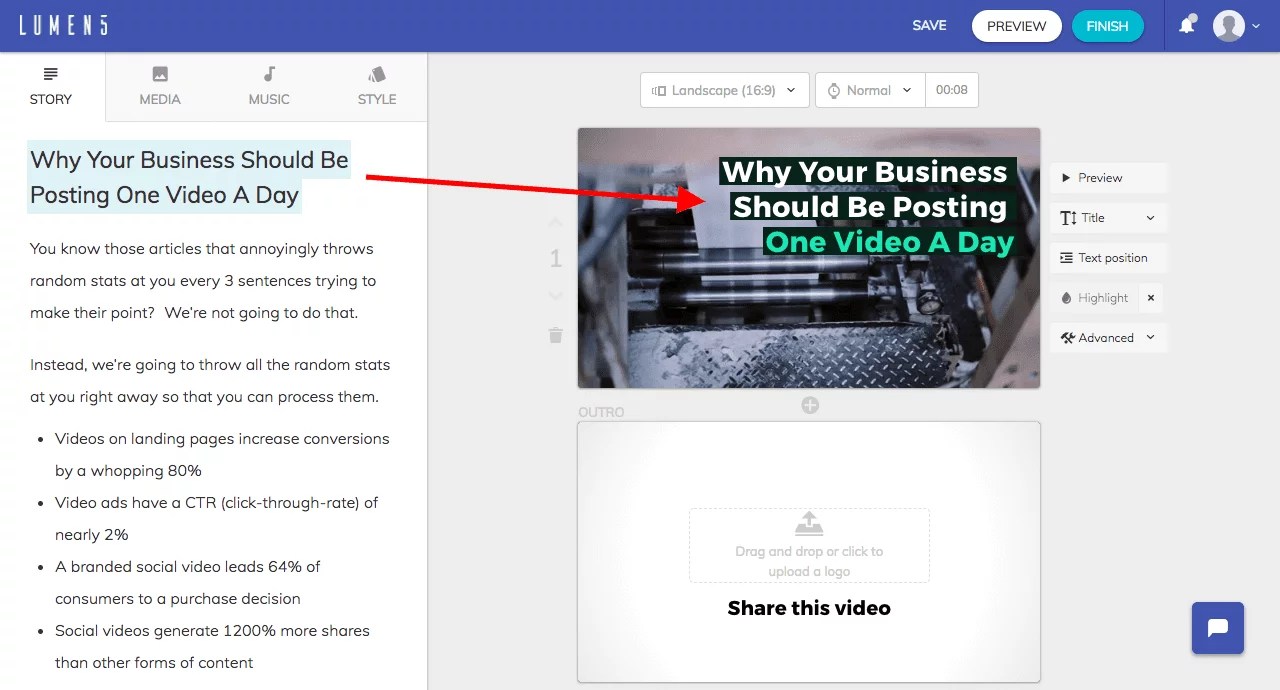This screenshot has width=1280, height=690.
Task: Open the Style panel
Action: (377, 85)
